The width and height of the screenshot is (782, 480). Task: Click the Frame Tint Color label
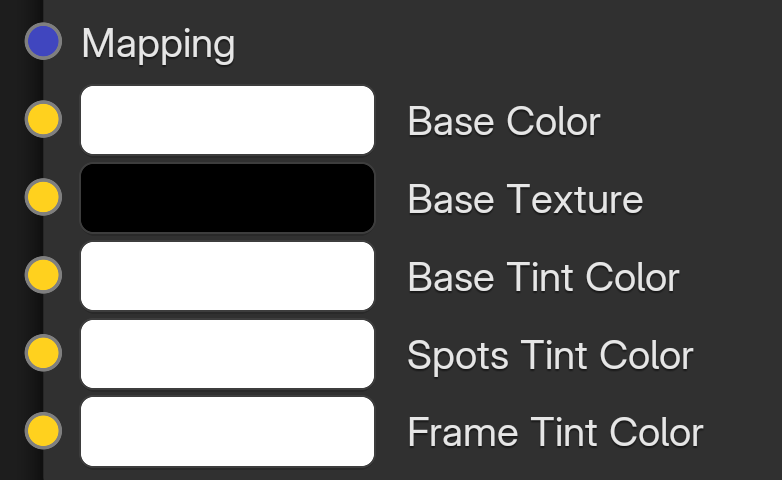pyautogui.click(x=555, y=433)
